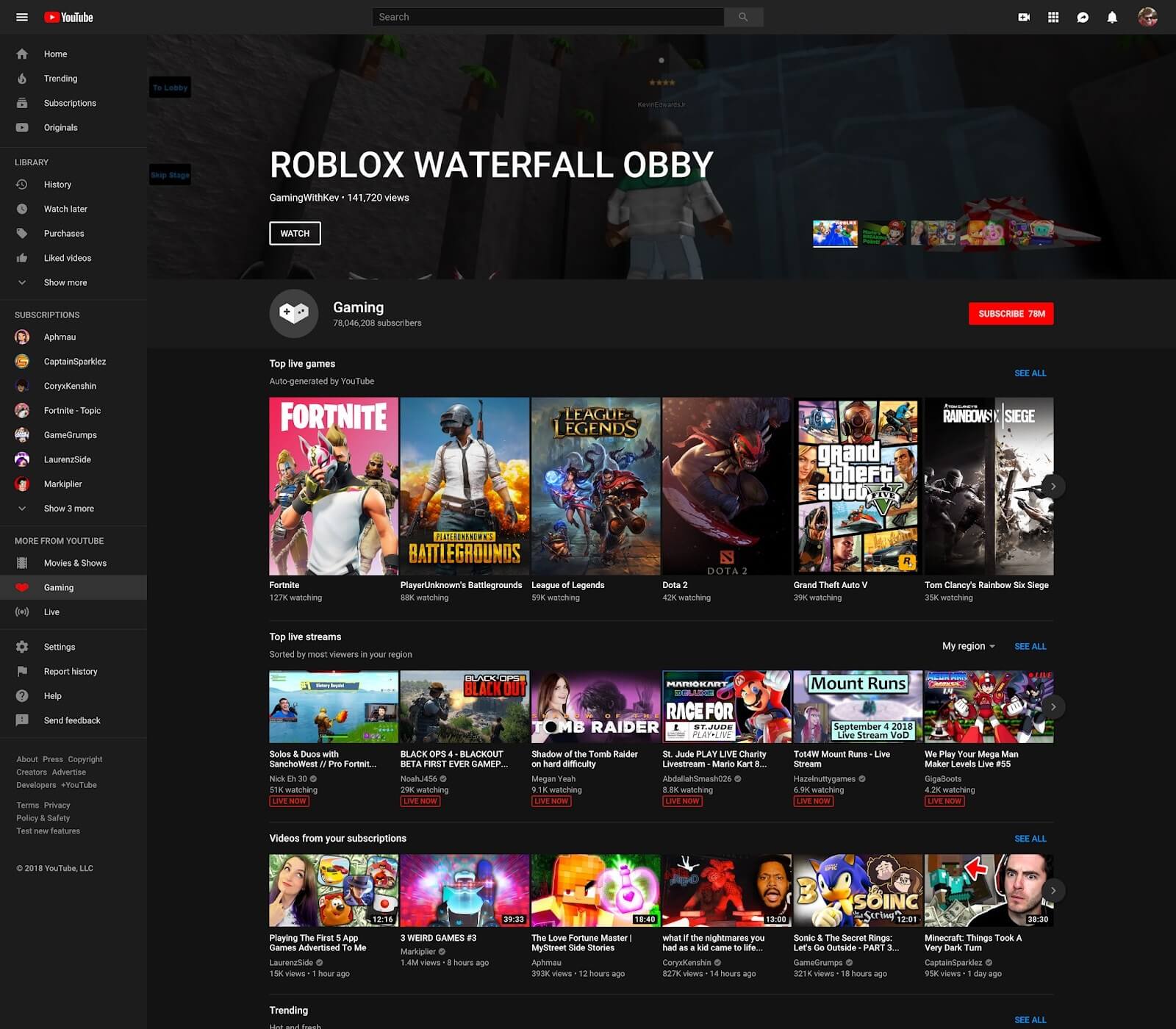Expand Show 3 more subscriptions
Screen dimensions: 1176x1029
[x=70, y=508]
